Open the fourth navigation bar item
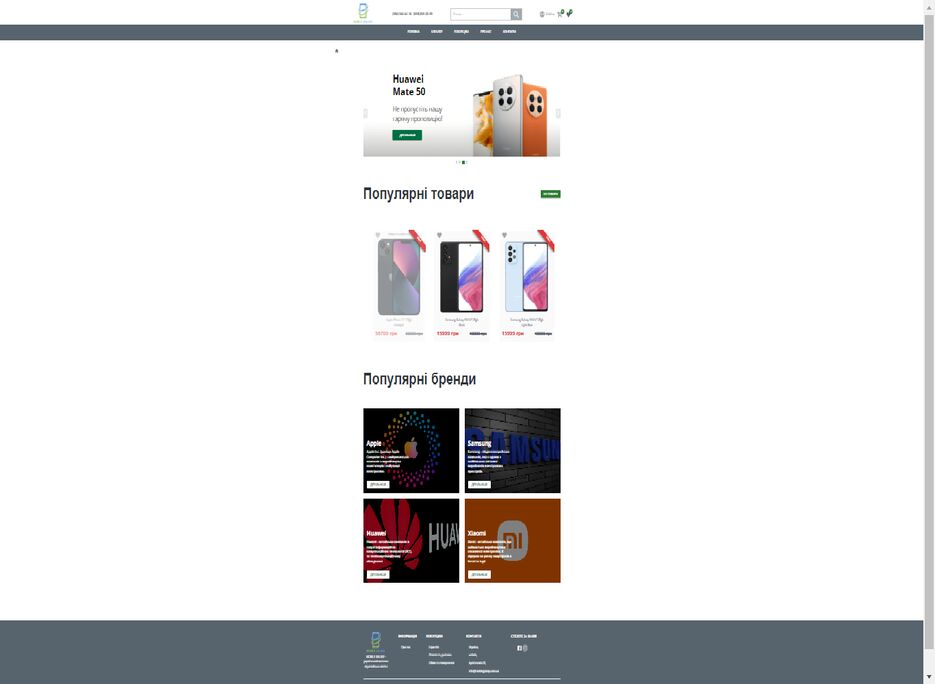Image resolution: width=935 pixels, height=684 pixels. 485,32
